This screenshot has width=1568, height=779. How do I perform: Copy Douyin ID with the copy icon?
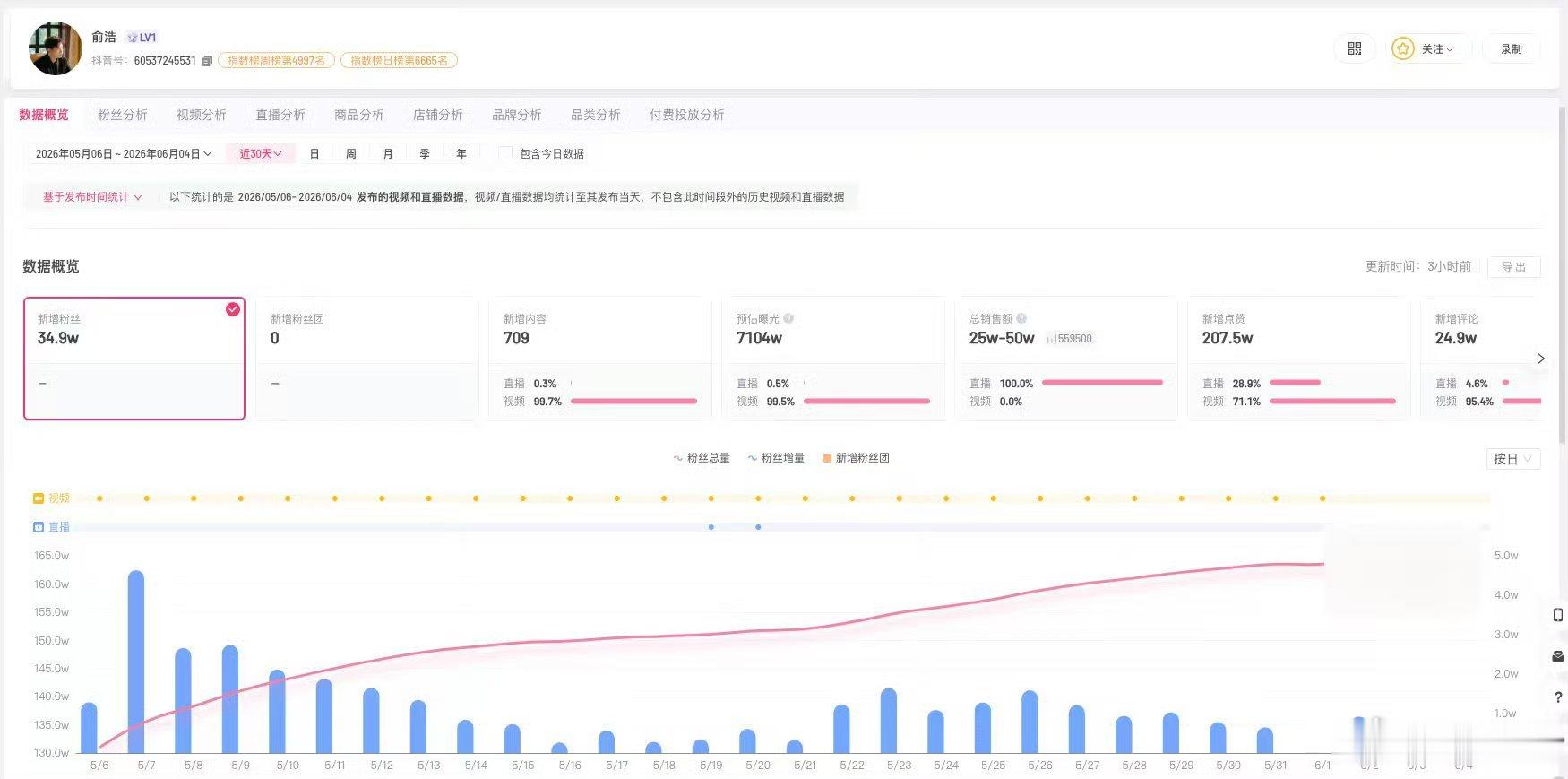[207, 61]
